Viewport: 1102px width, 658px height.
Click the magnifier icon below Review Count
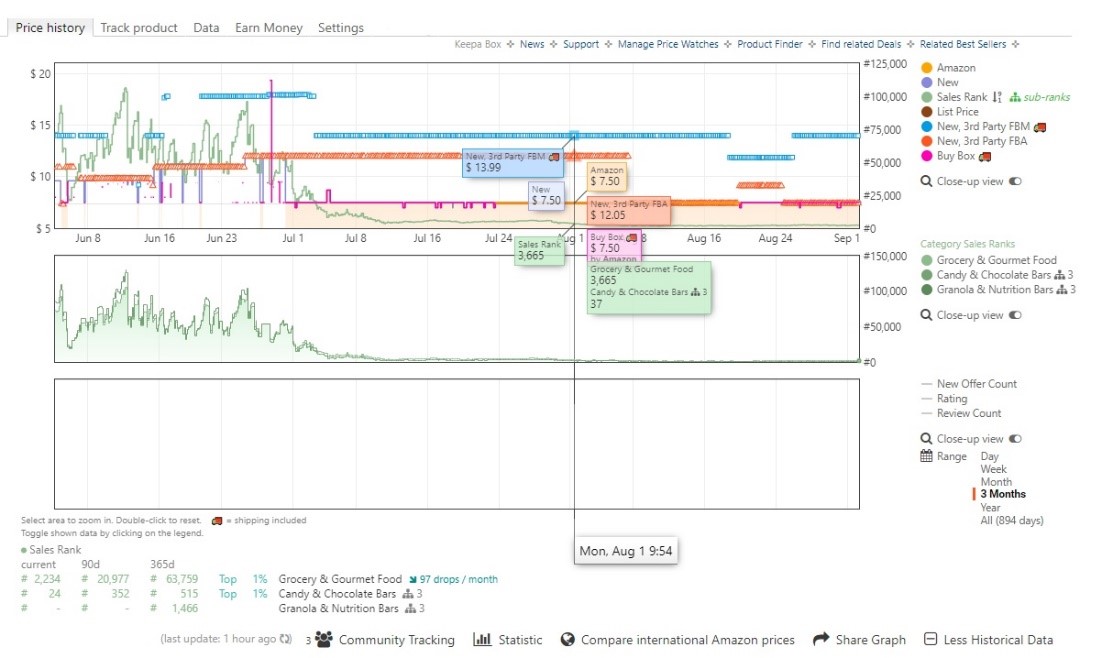click(926, 439)
